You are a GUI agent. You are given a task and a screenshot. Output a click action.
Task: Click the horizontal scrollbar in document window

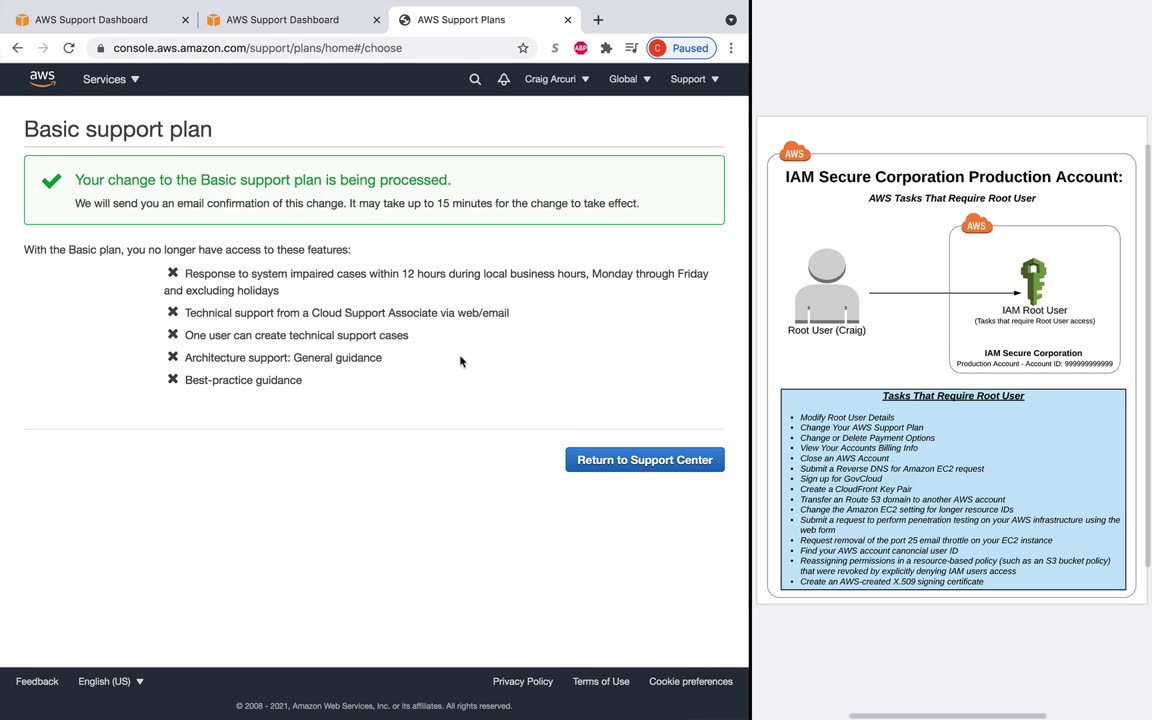[948, 716]
